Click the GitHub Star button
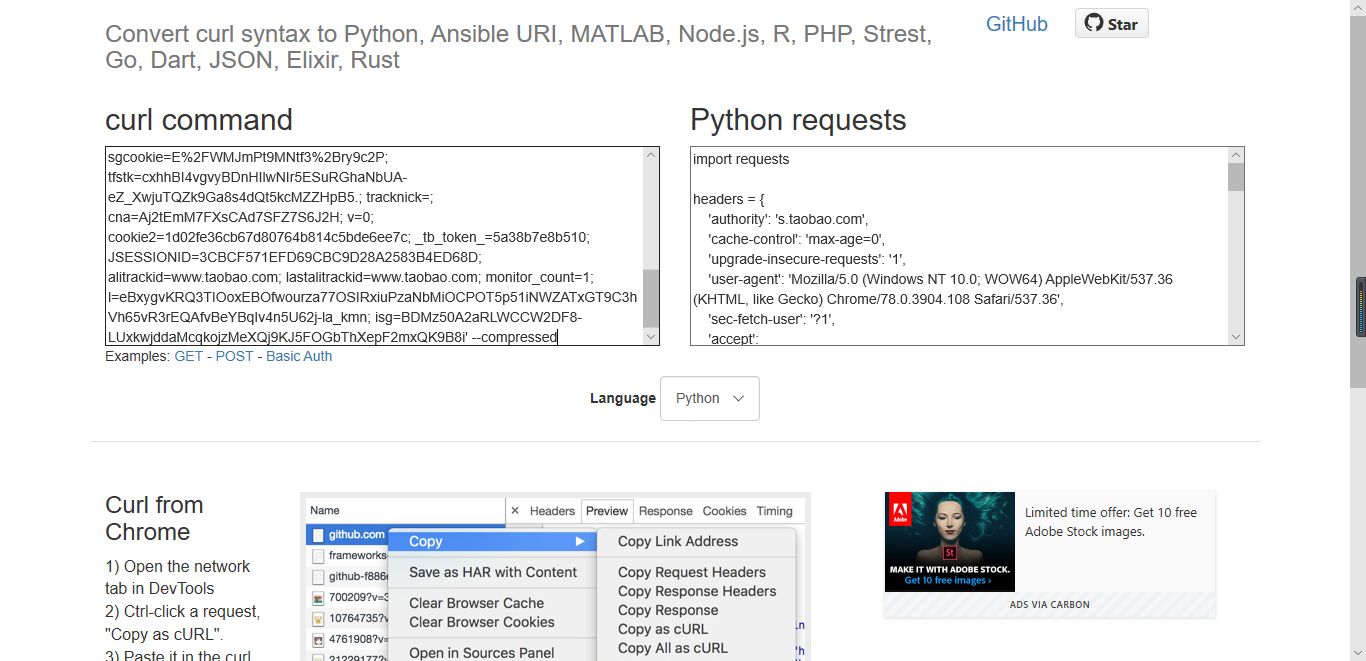This screenshot has height=661, width=1366. 1111,23
